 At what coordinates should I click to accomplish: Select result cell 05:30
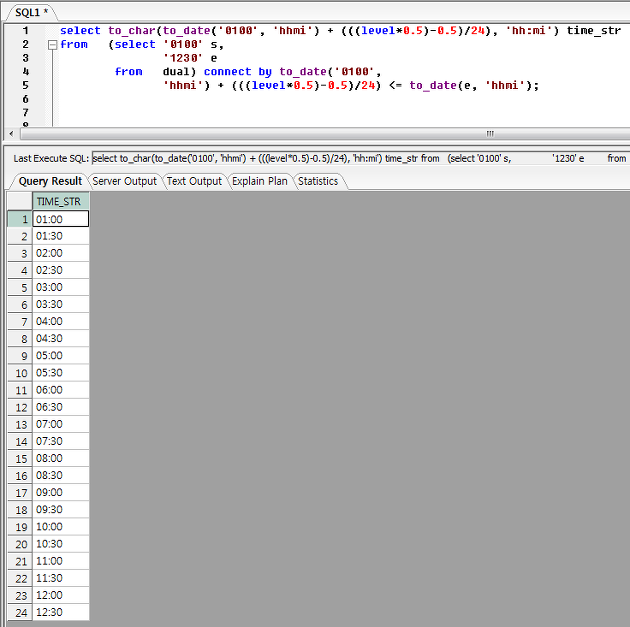tap(61, 373)
